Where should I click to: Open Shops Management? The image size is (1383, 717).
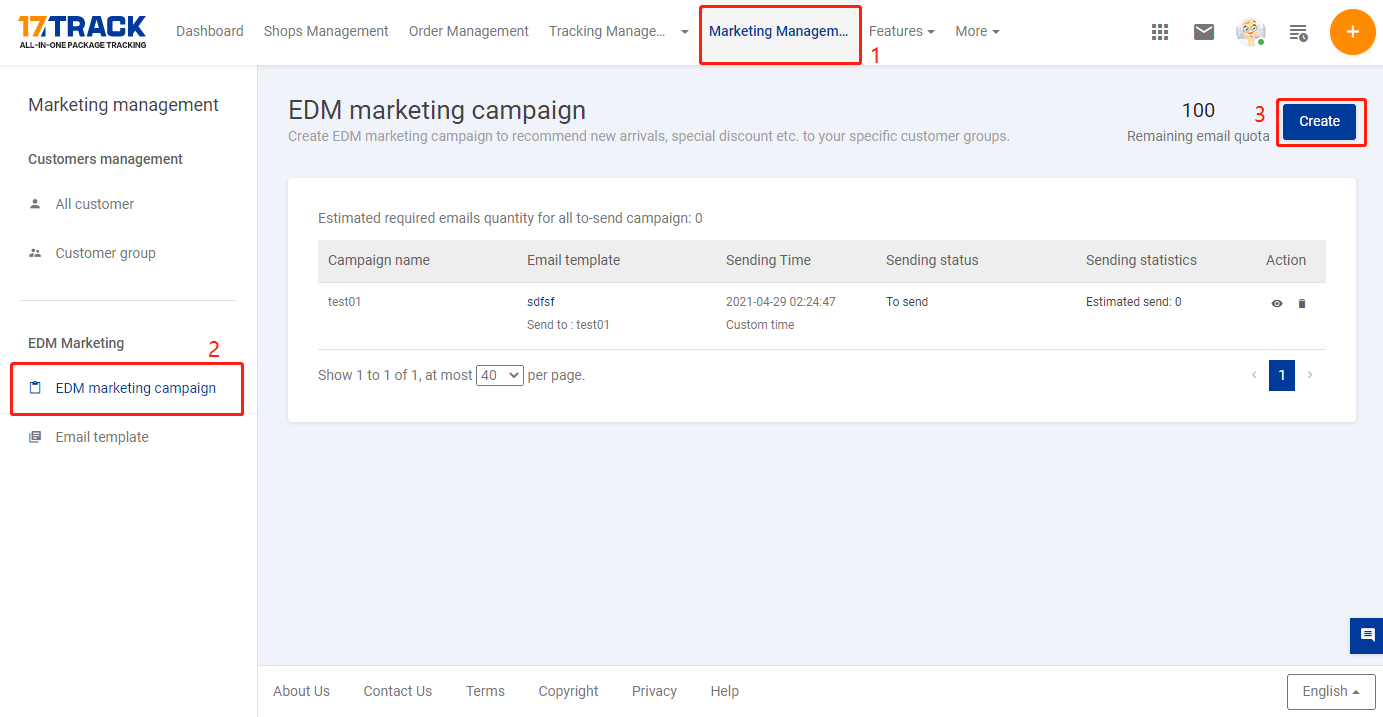[326, 31]
